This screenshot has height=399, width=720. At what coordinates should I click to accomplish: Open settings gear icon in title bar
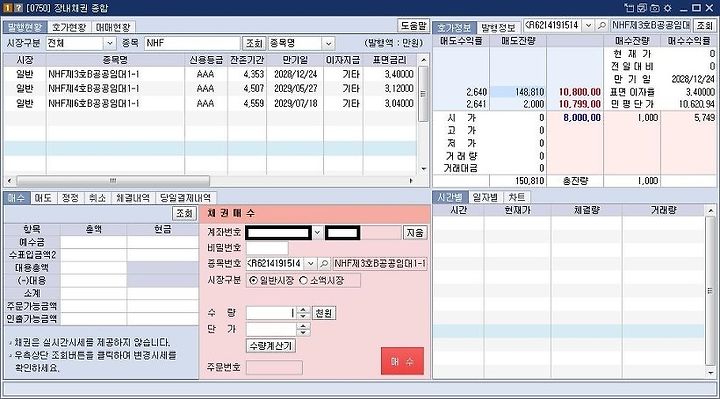(x=667, y=8)
